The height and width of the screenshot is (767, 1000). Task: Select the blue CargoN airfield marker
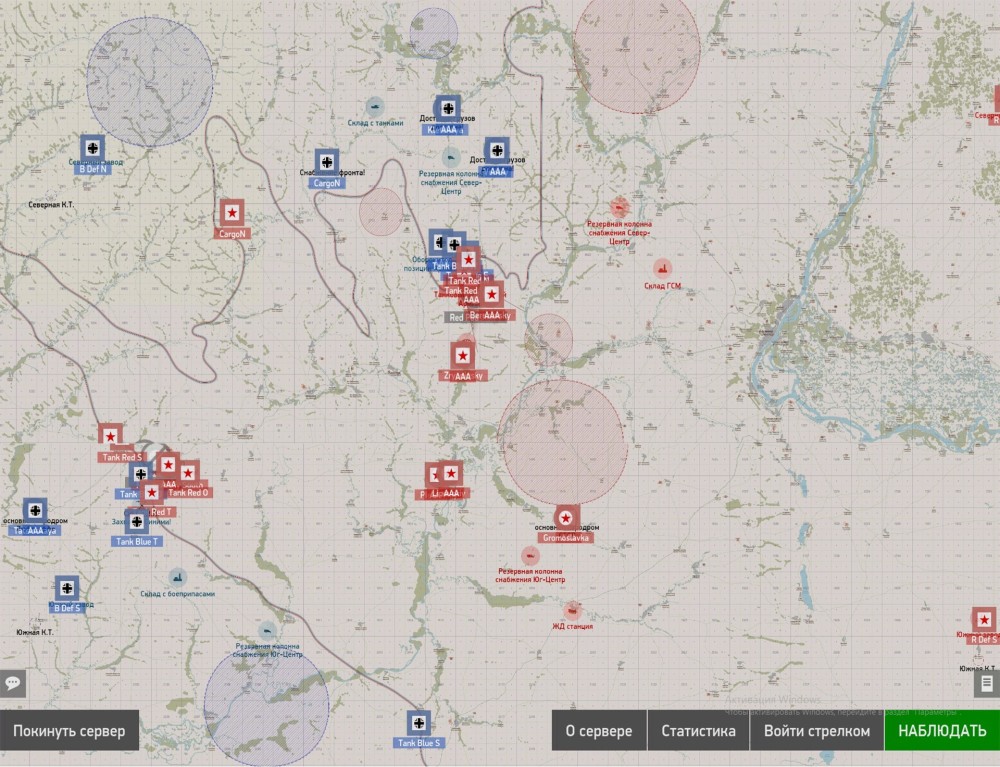coord(327,162)
